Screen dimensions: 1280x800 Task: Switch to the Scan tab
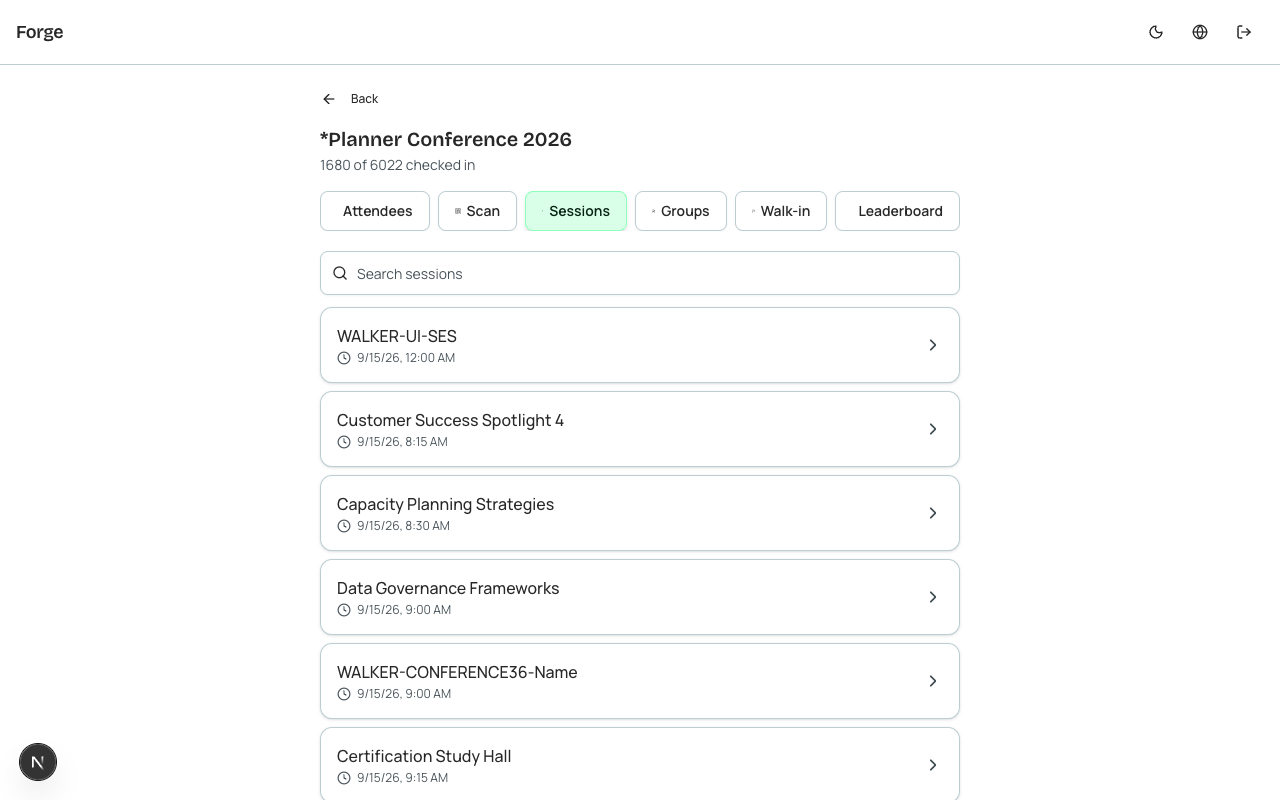click(477, 211)
